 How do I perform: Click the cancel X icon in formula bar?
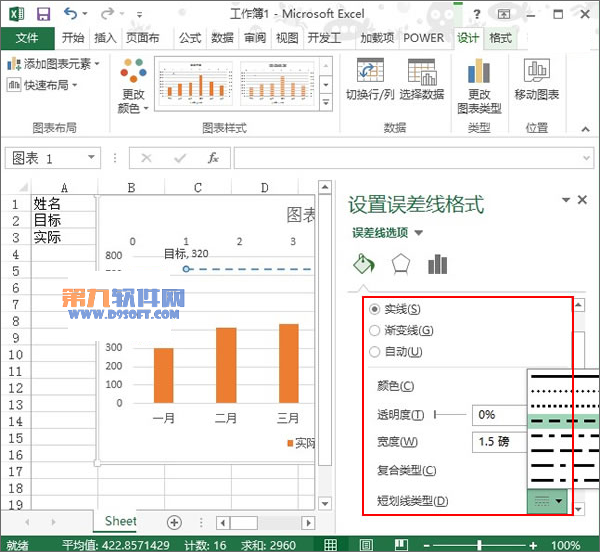[x=146, y=158]
